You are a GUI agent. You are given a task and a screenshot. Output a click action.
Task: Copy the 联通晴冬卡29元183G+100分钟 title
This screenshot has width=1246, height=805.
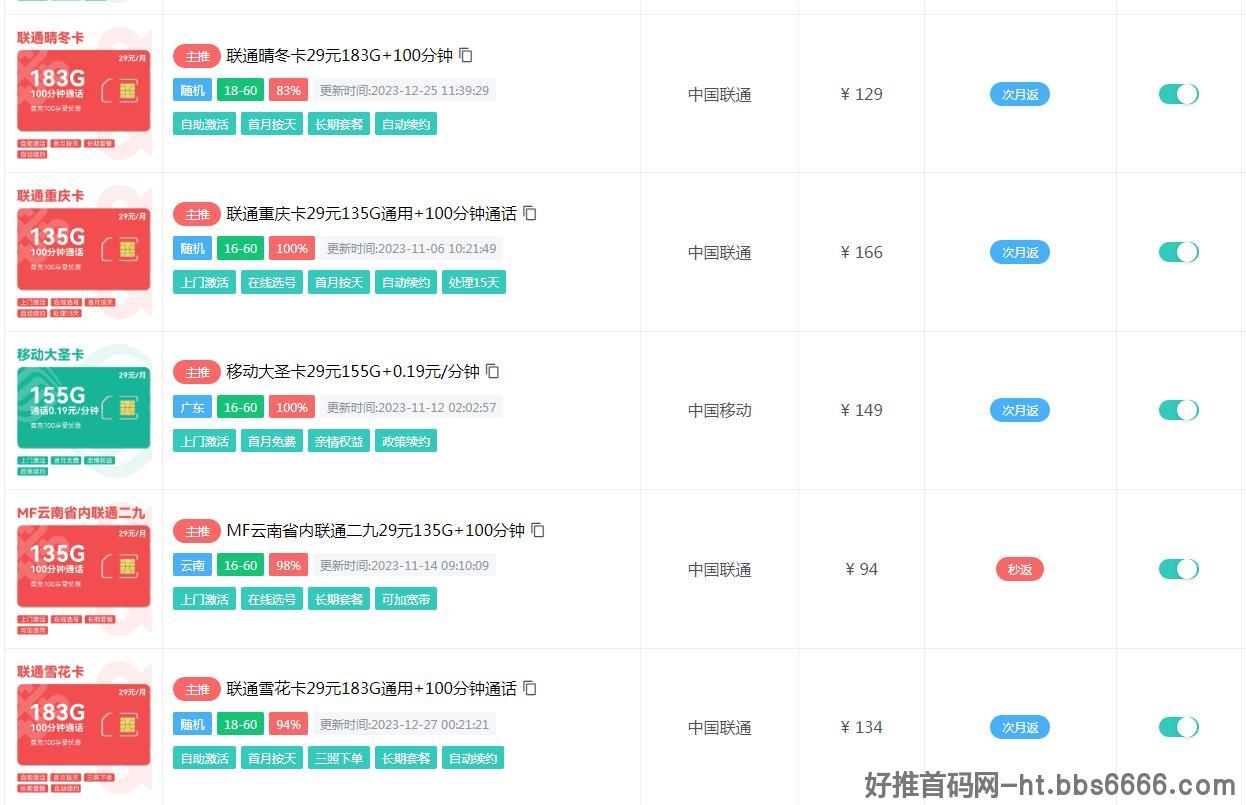(x=466, y=56)
